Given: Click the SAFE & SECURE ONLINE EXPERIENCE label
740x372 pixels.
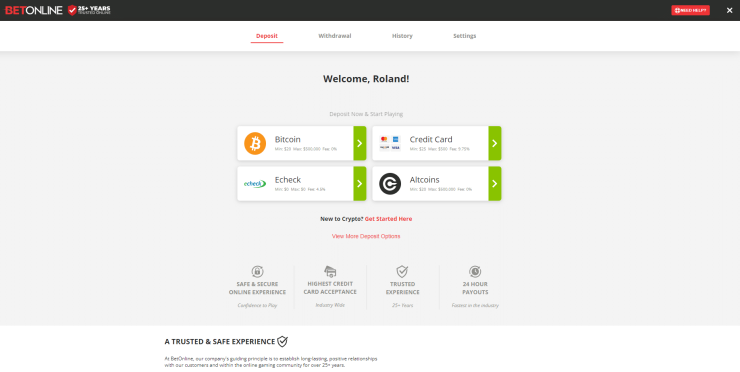Looking at the screenshot, I should 257,288.
